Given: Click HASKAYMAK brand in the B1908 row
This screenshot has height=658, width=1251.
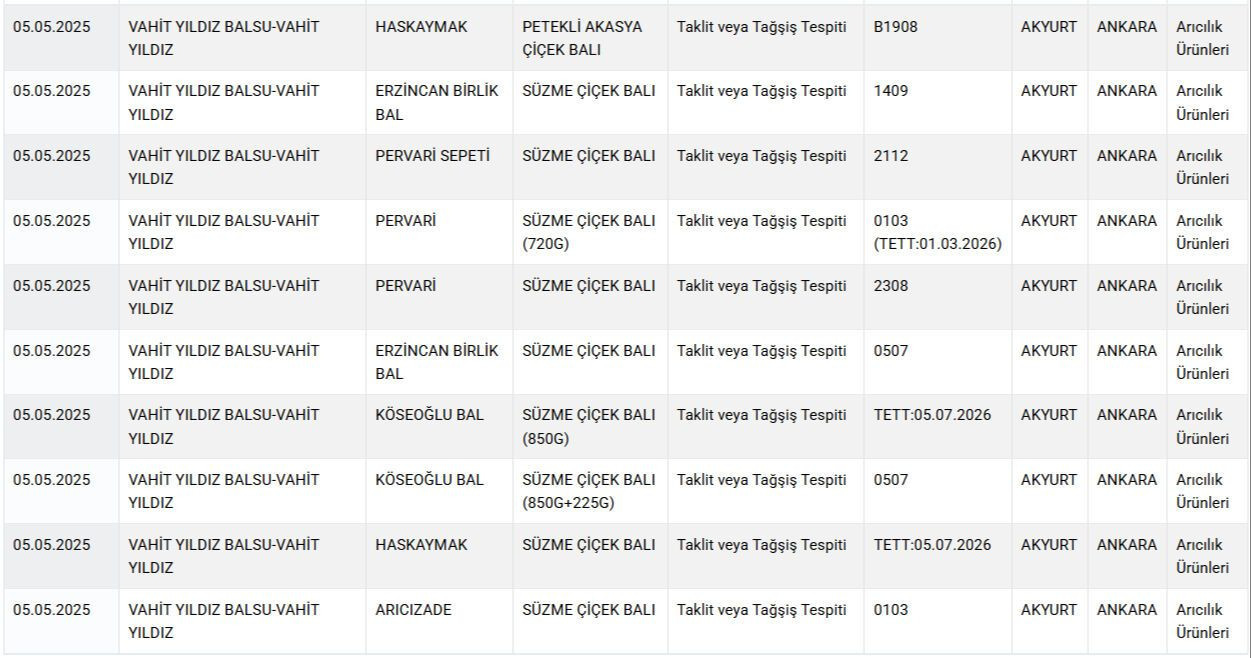Looking at the screenshot, I should [x=421, y=27].
